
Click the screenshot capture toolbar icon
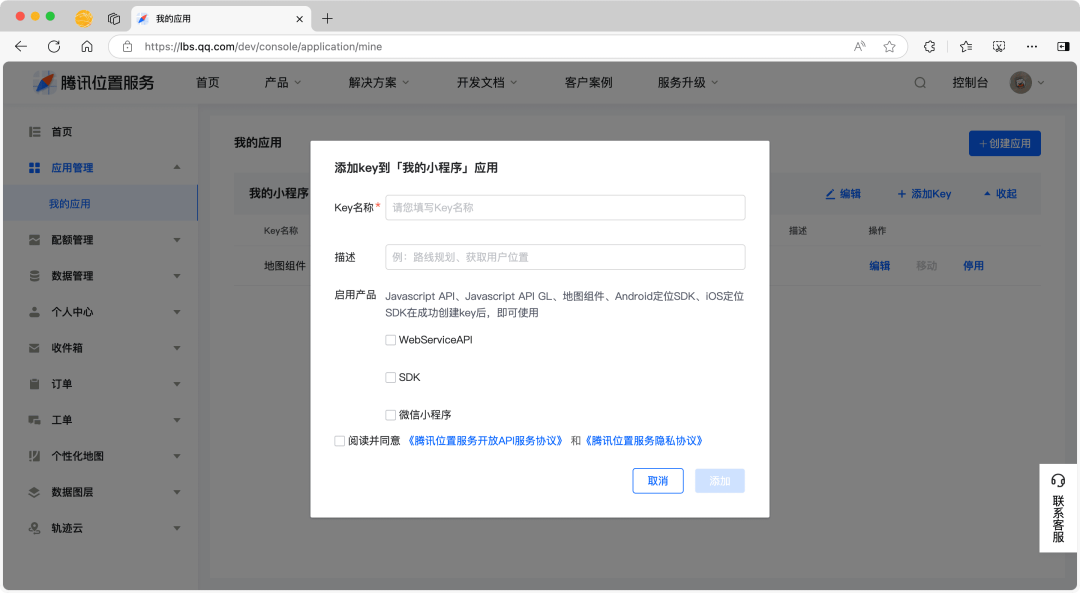[x=999, y=46]
